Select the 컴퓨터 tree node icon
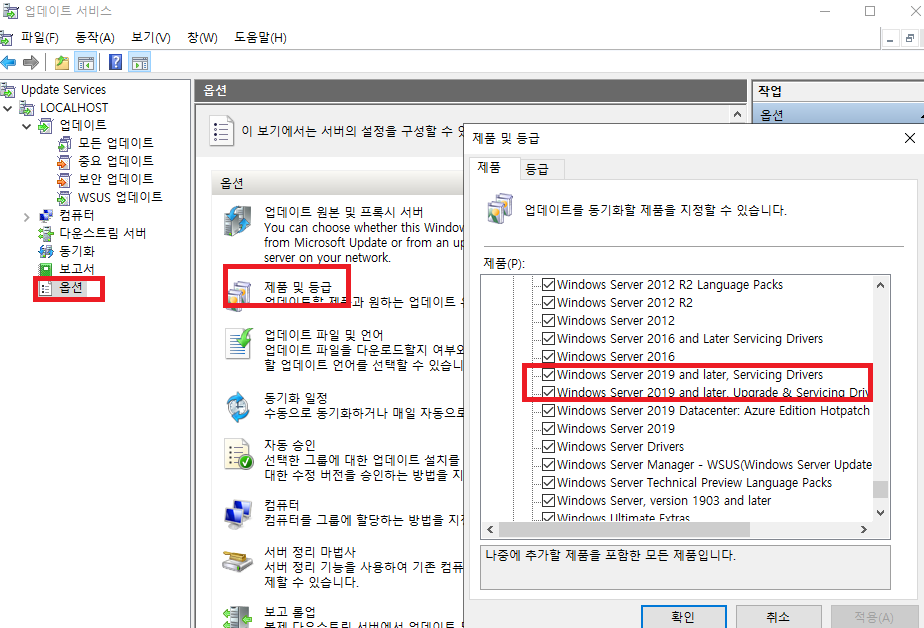The height and width of the screenshot is (628, 924). click(46, 216)
